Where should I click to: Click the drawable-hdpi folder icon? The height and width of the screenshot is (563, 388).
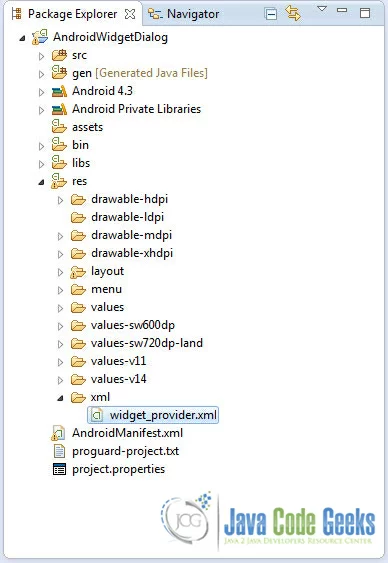click(78, 199)
